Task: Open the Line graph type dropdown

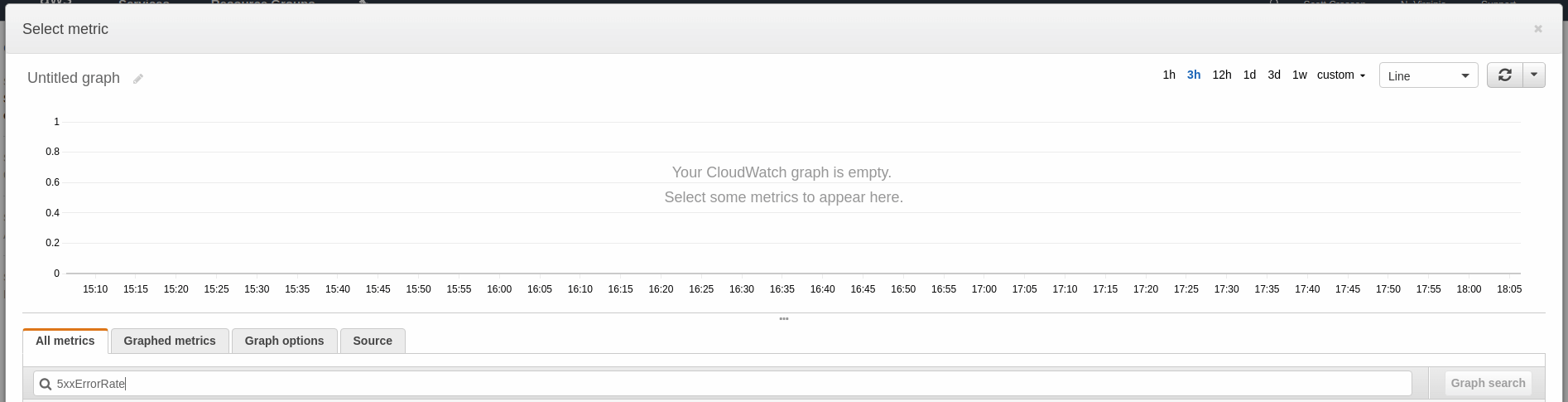Action: click(x=1428, y=75)
